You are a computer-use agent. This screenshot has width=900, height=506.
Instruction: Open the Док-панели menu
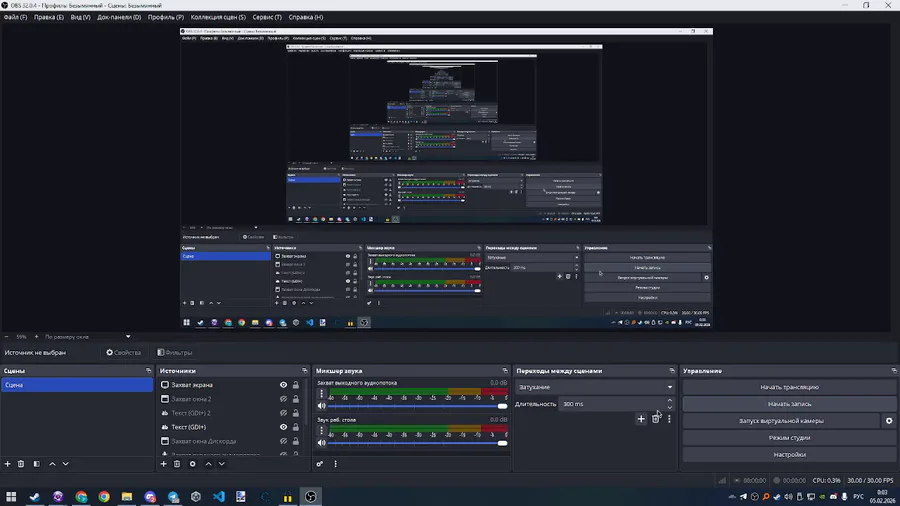[x=119, y=17]
